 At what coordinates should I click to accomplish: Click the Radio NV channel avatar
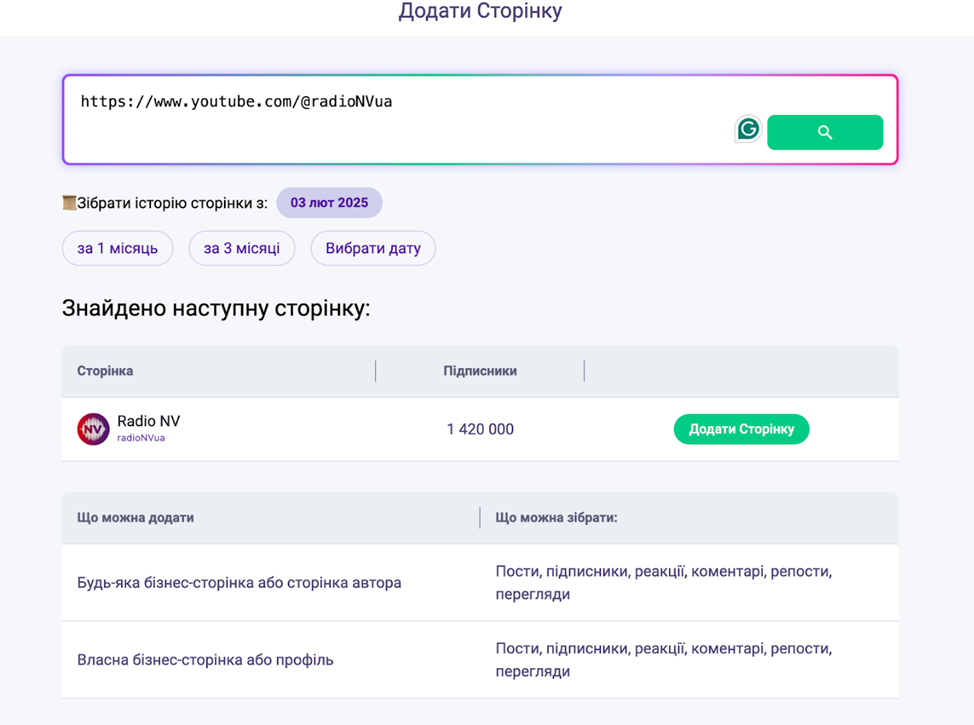tap(93, 429)
